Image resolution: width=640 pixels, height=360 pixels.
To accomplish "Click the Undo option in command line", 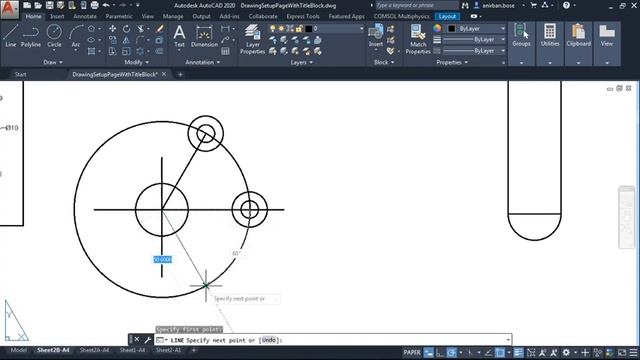I will 269,340.
